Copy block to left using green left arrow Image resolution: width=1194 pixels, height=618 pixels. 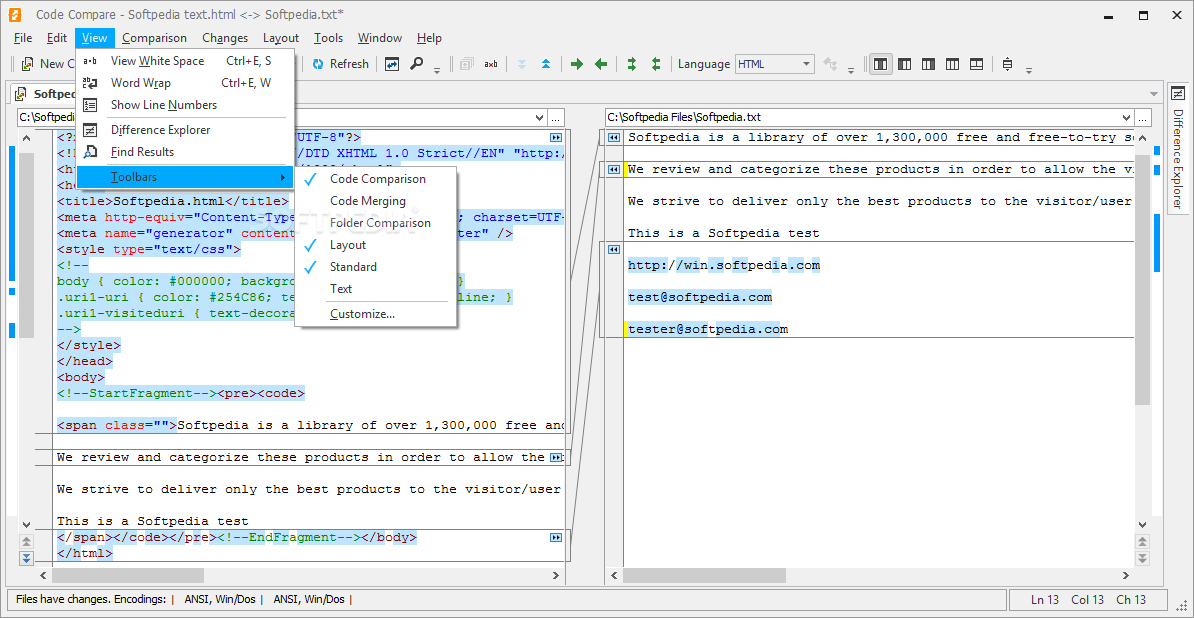coord(601,64)
